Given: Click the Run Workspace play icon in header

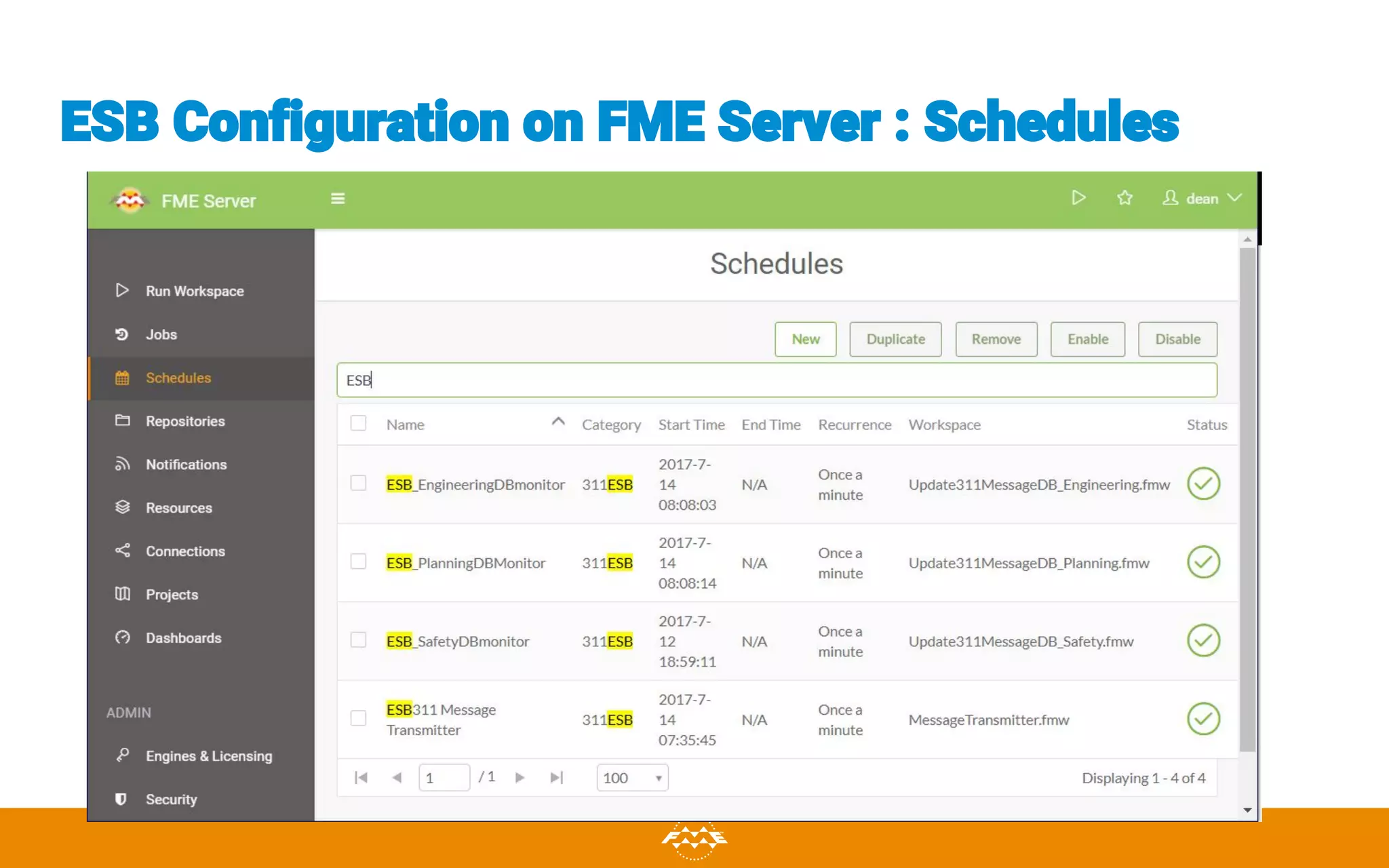Looking at the screenshot, I should 1078,198.
